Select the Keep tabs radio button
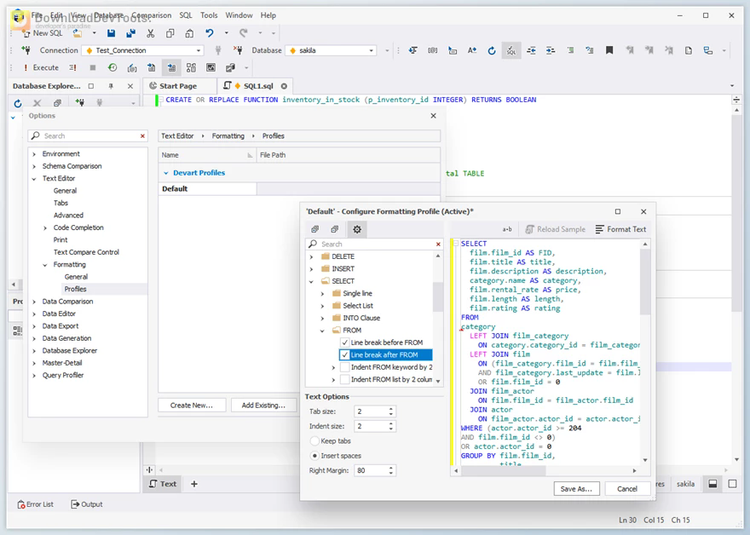Screen dimensions: 750x535 (314, 441)
